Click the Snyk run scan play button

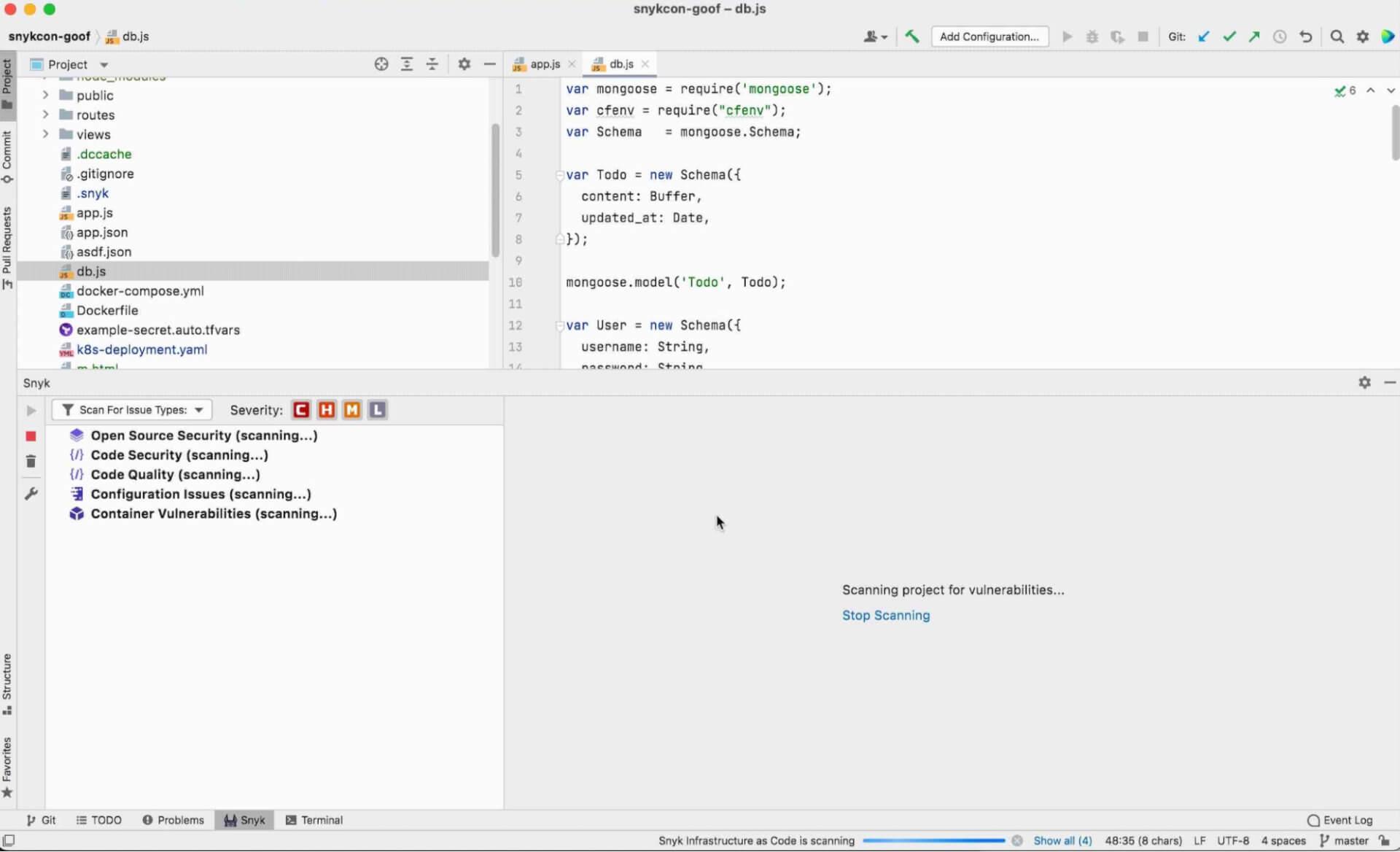coord(31,411)
